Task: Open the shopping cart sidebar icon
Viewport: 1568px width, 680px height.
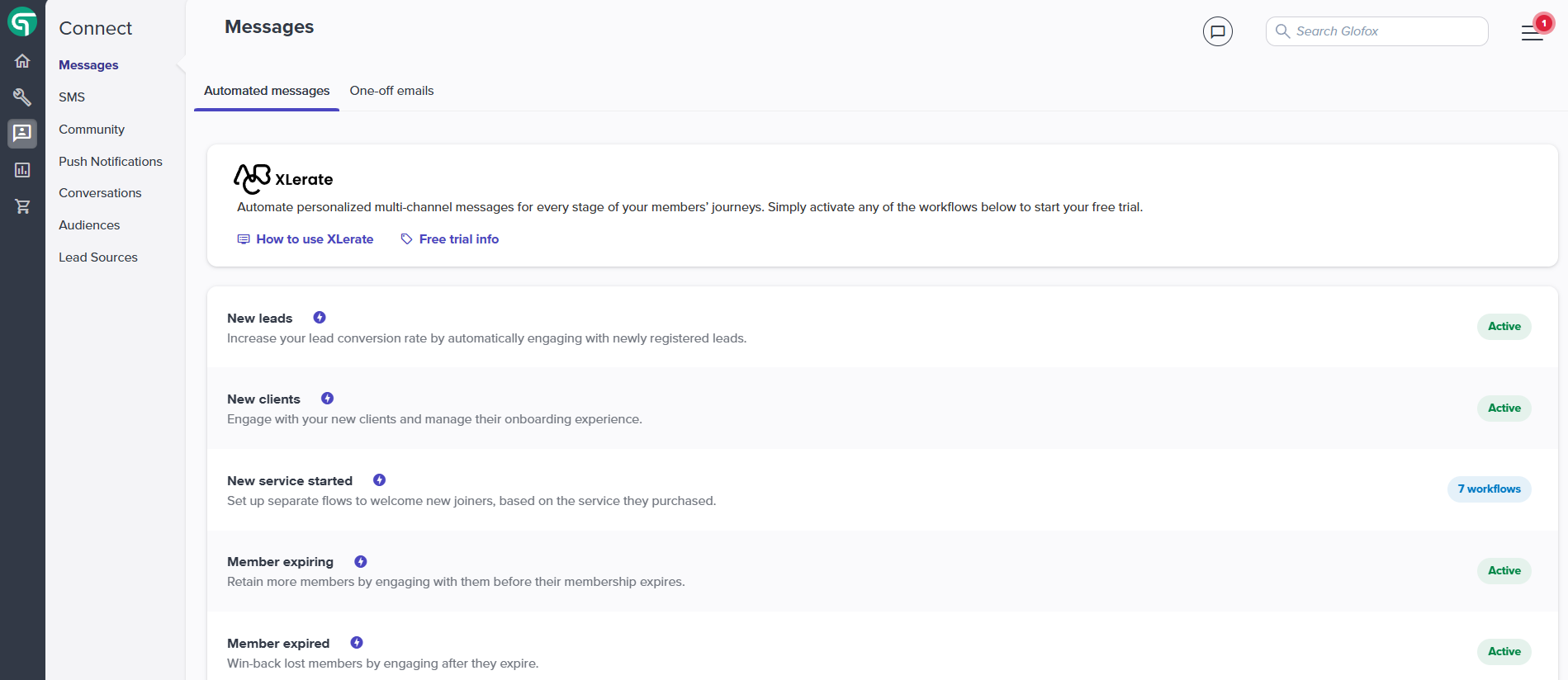Action: [22, 206]
